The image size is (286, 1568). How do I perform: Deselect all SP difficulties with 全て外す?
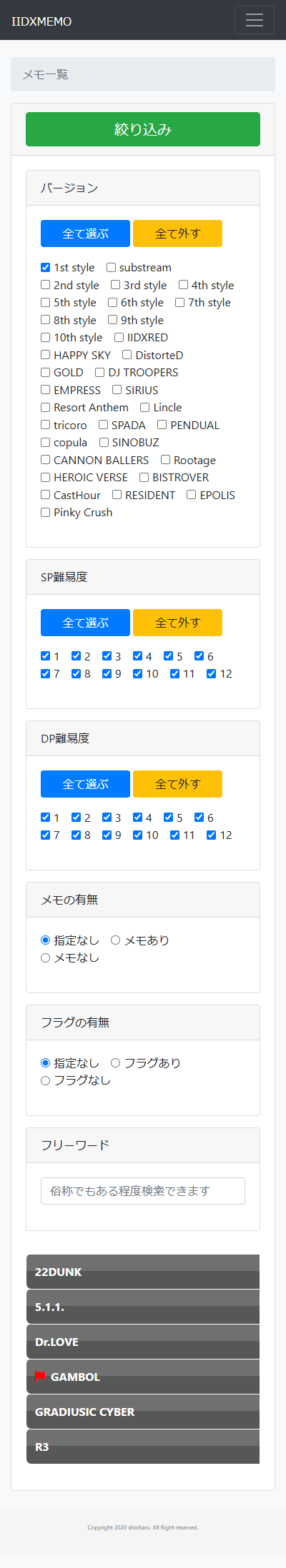click(177, 623)
